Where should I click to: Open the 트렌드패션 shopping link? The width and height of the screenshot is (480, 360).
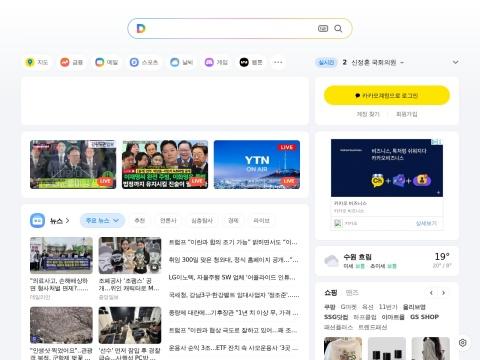[x=373, y=327]
